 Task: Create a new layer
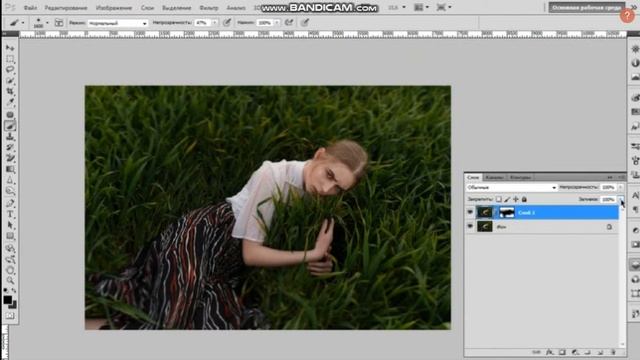coord(600,352)
